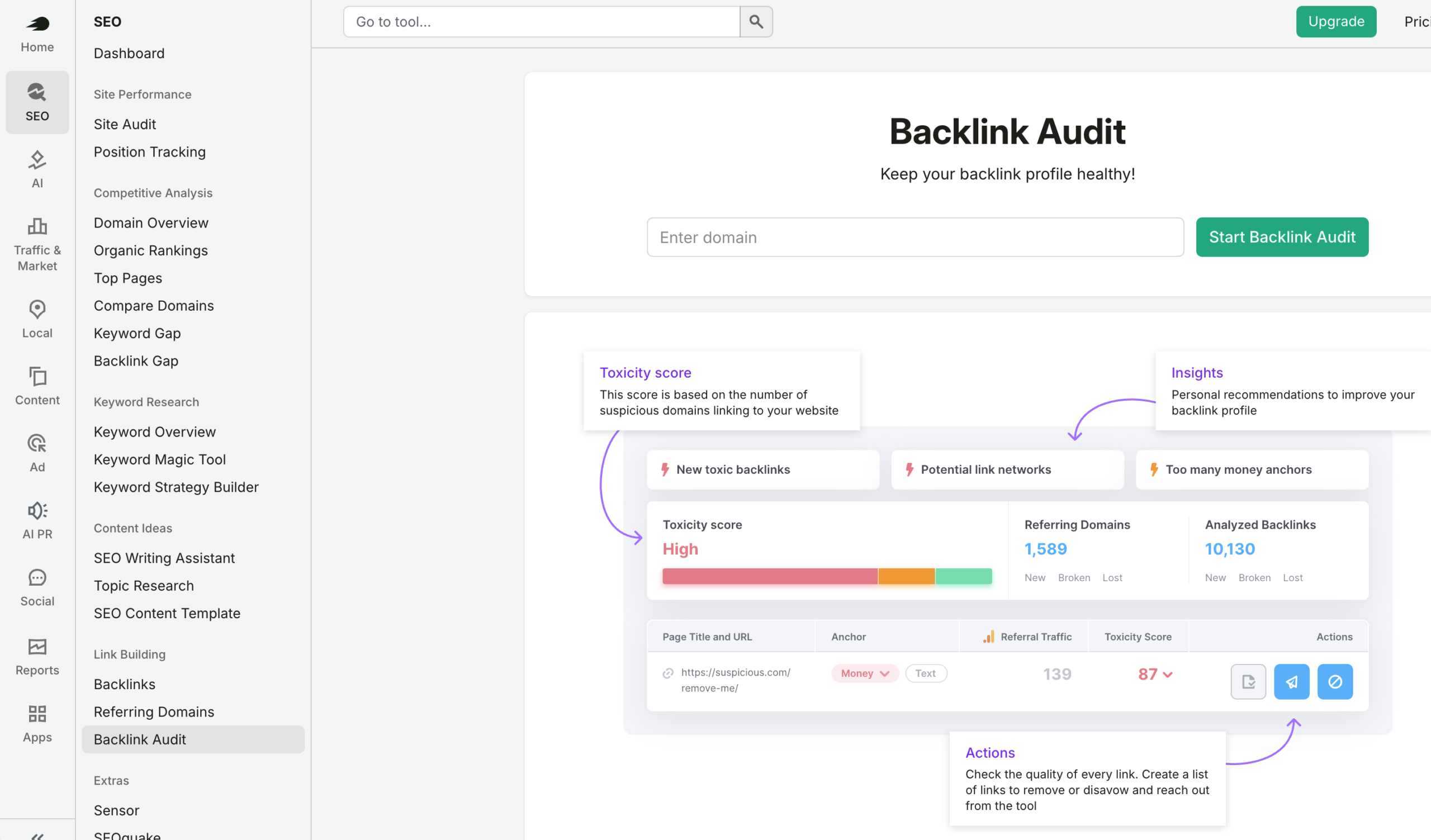Expand the Money anchor dropdown
1431x840 pixels.
pyautogui.click(x=865, y=673)
